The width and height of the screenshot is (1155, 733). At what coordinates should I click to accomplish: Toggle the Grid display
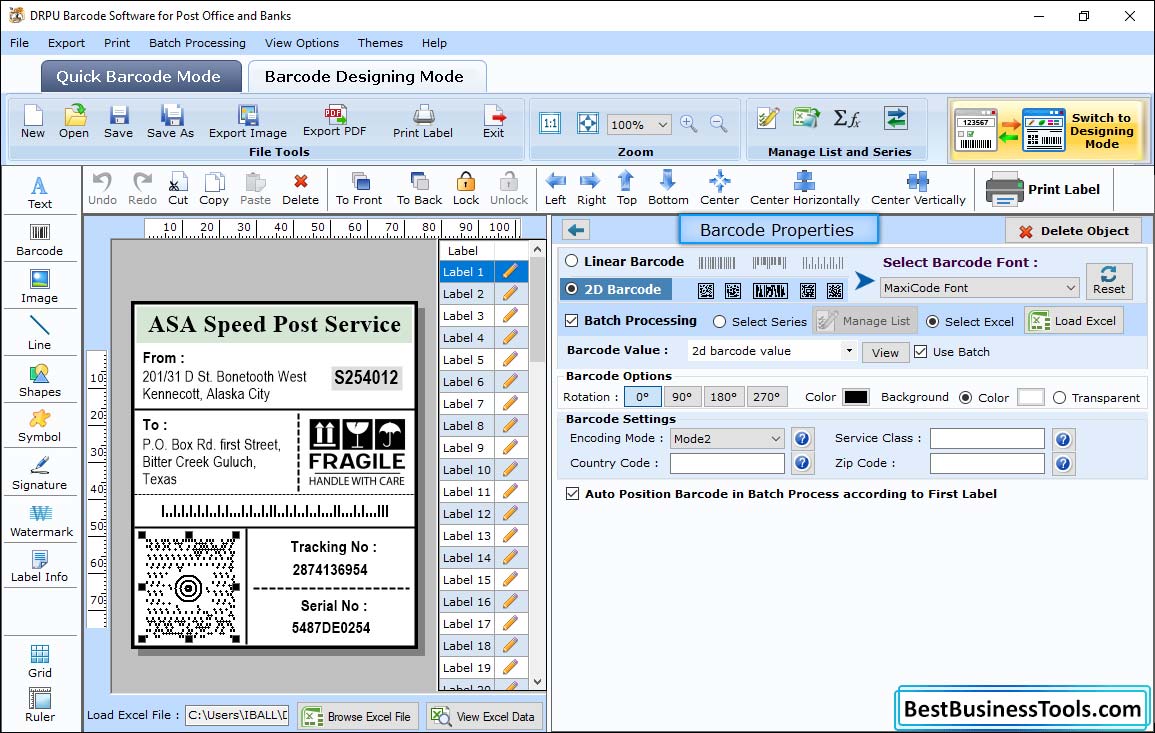click(x=40, y=662)
